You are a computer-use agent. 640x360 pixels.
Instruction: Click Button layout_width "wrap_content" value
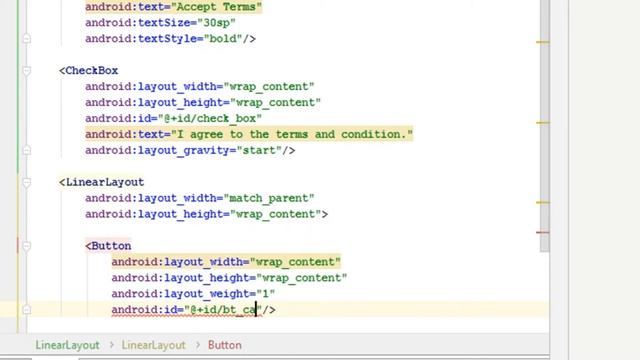[x=295, y=262]
